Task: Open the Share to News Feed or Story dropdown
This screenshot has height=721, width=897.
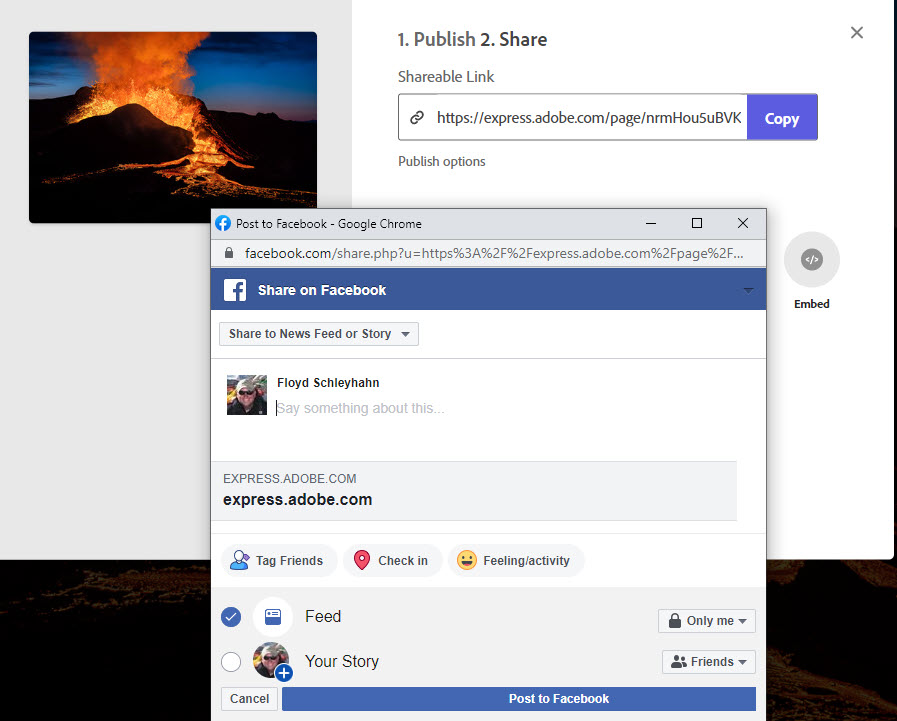Action: [x=317, y=336]
